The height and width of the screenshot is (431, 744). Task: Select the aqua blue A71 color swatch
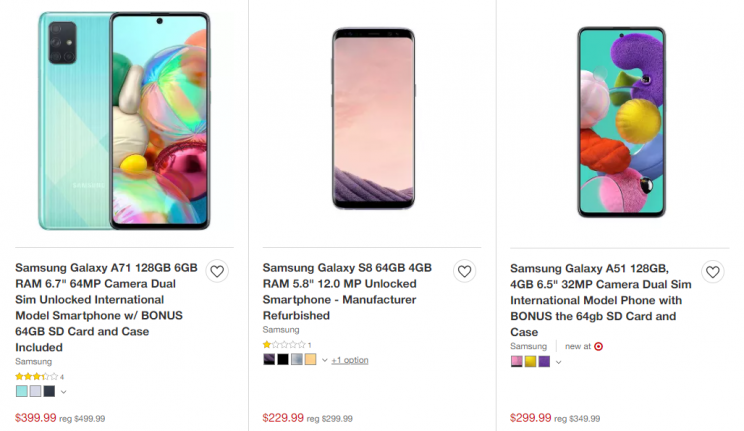click(22, 391)
